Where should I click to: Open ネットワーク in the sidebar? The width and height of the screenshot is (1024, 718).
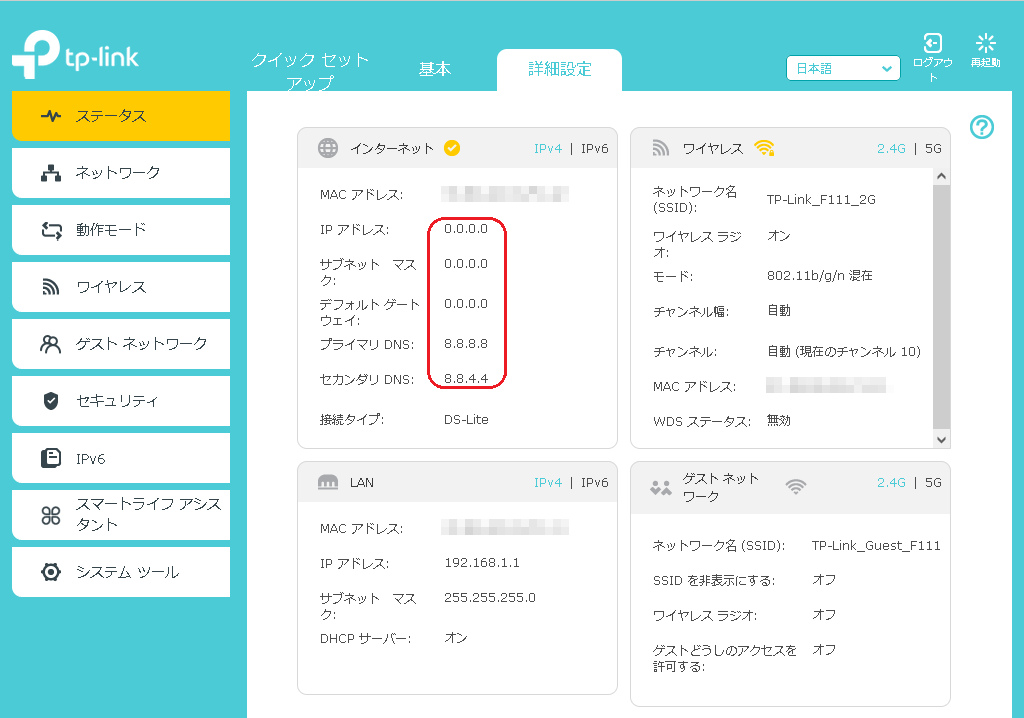[120, 173]
